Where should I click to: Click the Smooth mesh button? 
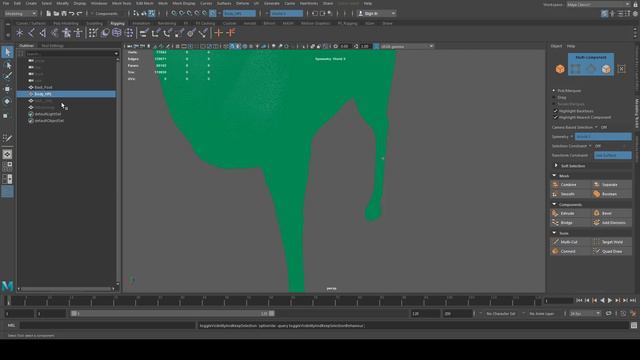[x=570, y=194]
